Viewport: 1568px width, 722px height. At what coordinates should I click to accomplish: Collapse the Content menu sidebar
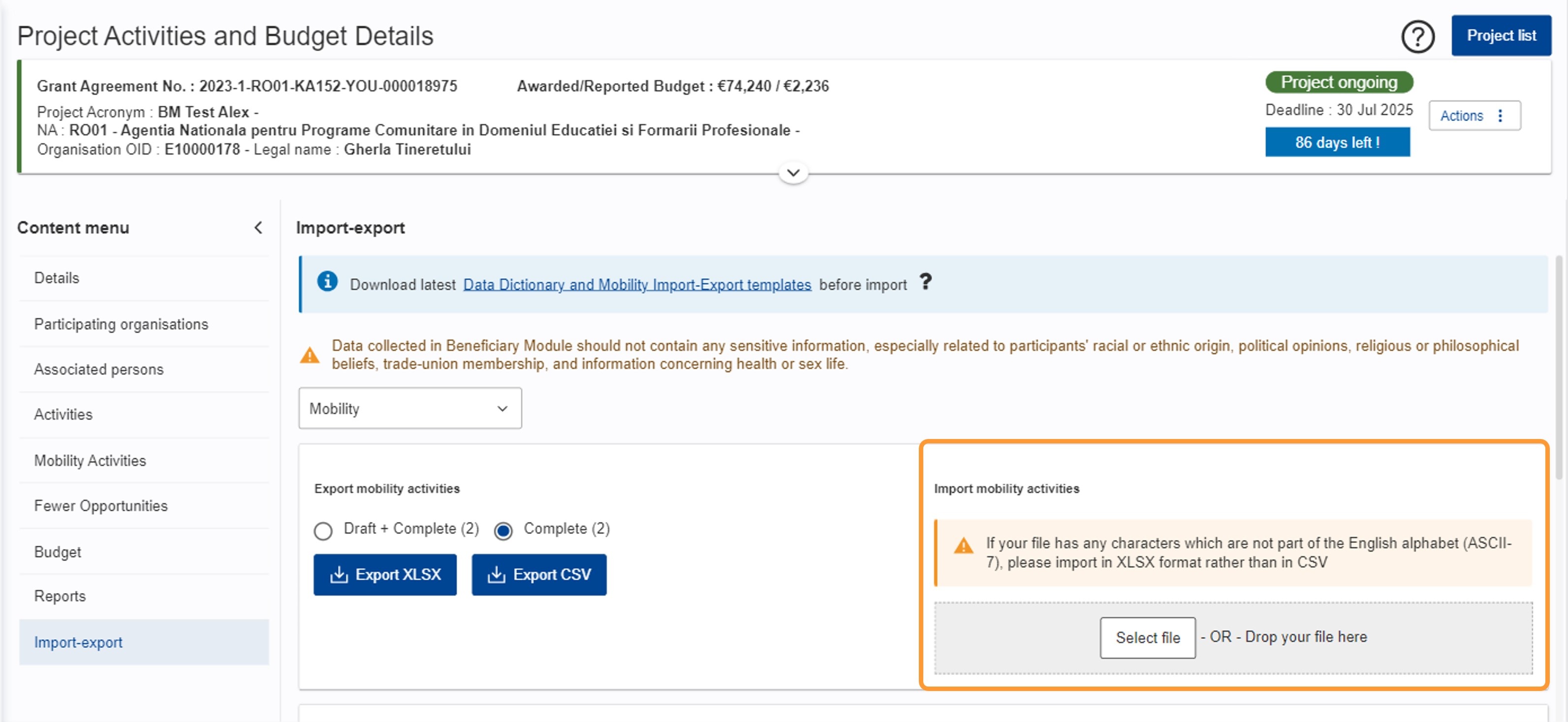coord(258,228)
